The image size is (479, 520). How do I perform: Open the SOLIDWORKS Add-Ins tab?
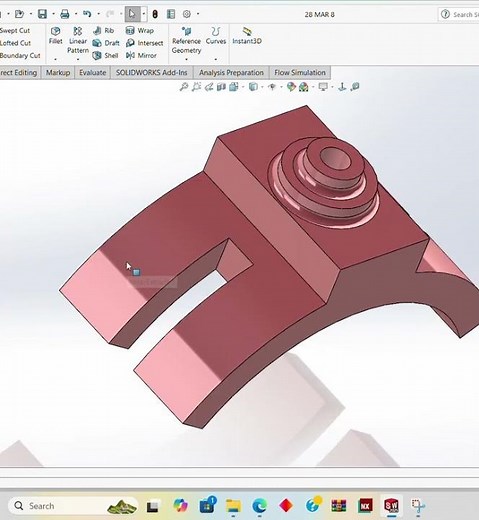[152, 73]
